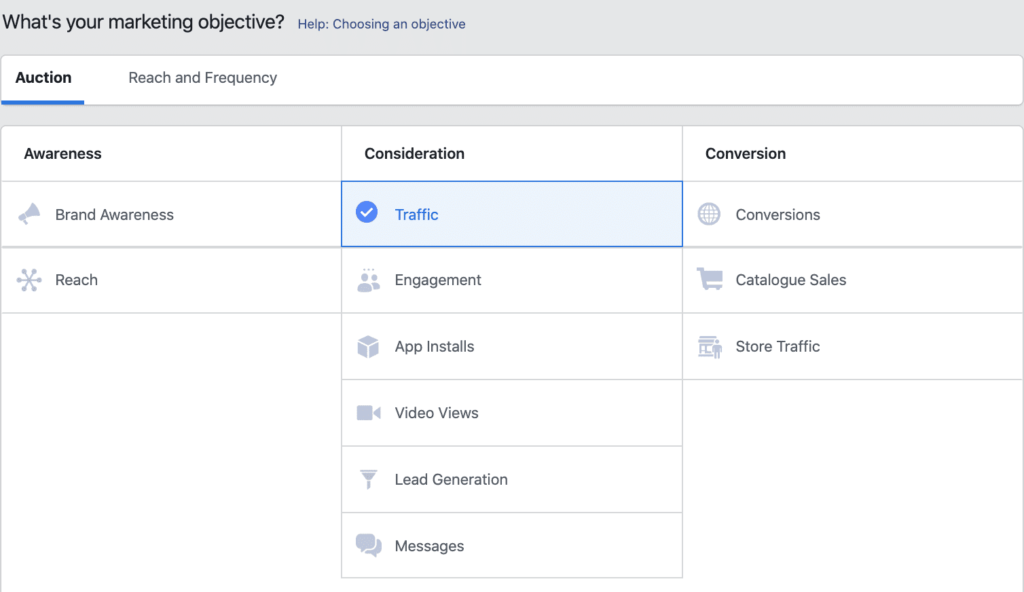This screenshot has height=592, width=1024.
Task: Click the Lead Generation funnel icon
Action: (x=368, y=479)
